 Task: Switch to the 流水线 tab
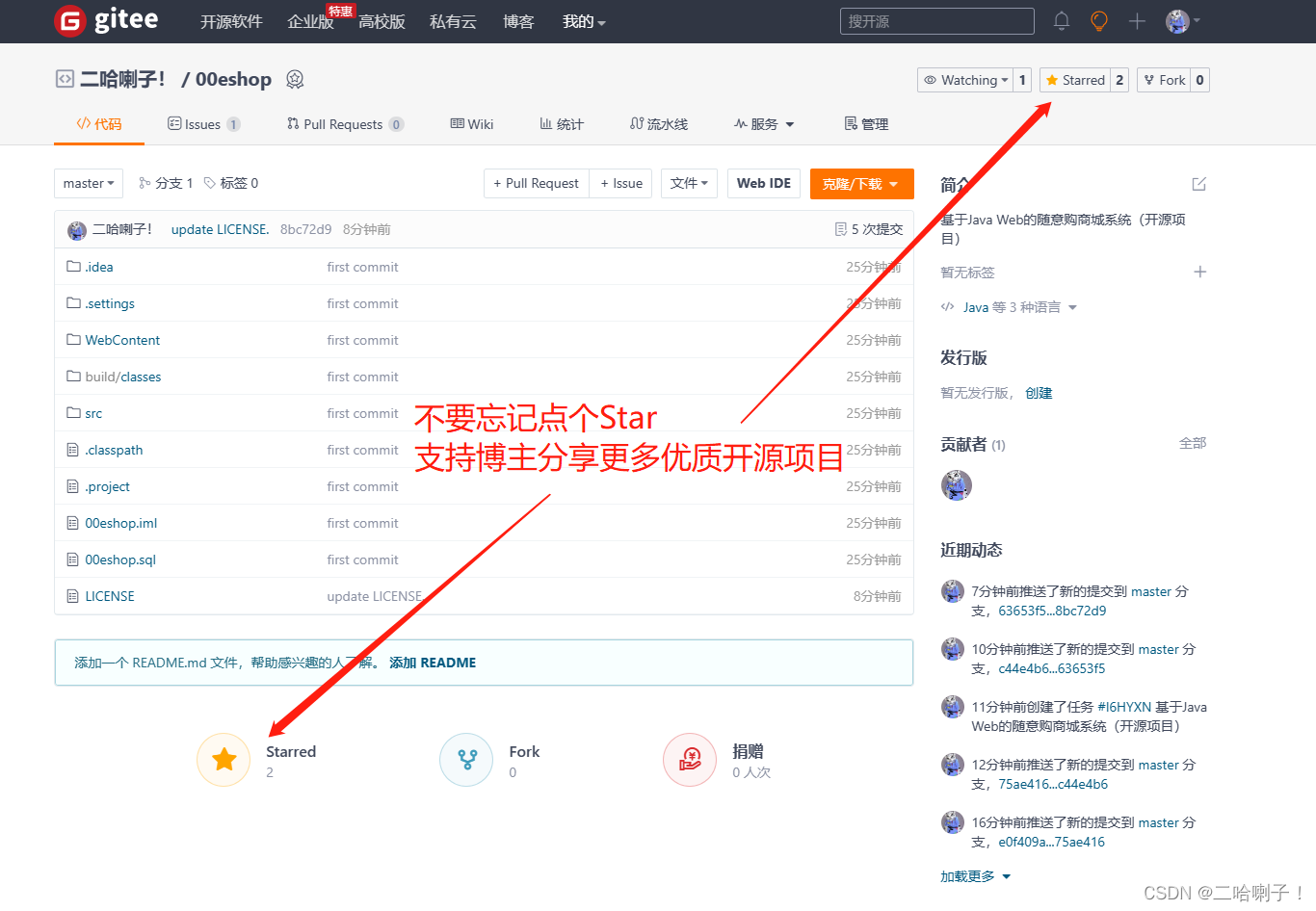pyautogui.click(x=659, y=124)
